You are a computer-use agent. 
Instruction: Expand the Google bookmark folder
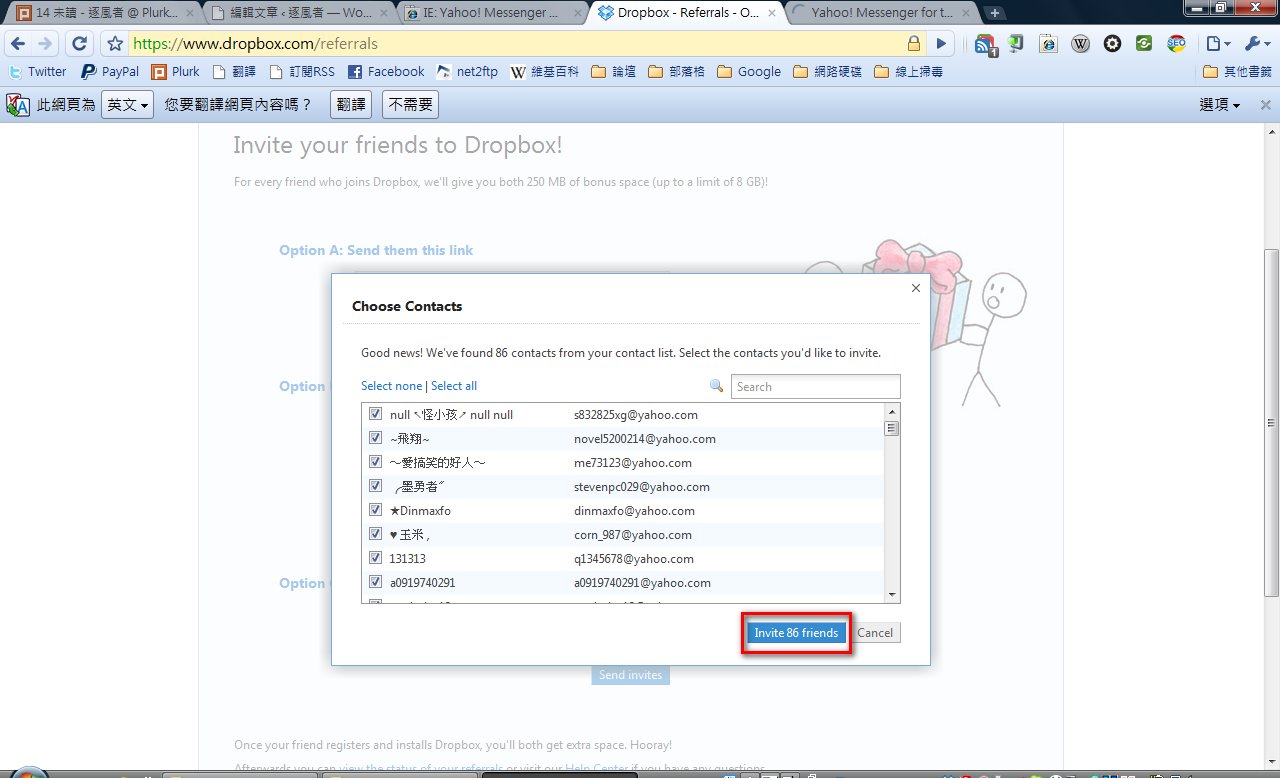coord(749,72)
